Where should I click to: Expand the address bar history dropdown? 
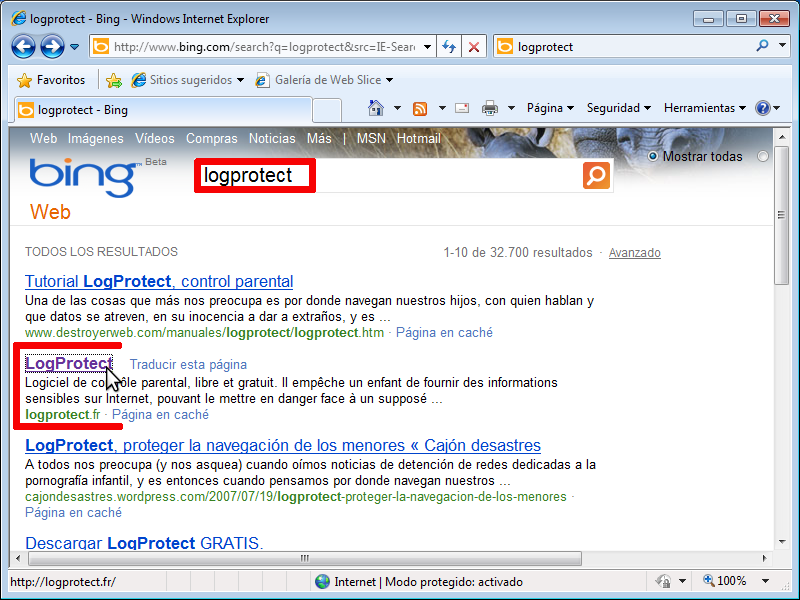tap(428, 47)
